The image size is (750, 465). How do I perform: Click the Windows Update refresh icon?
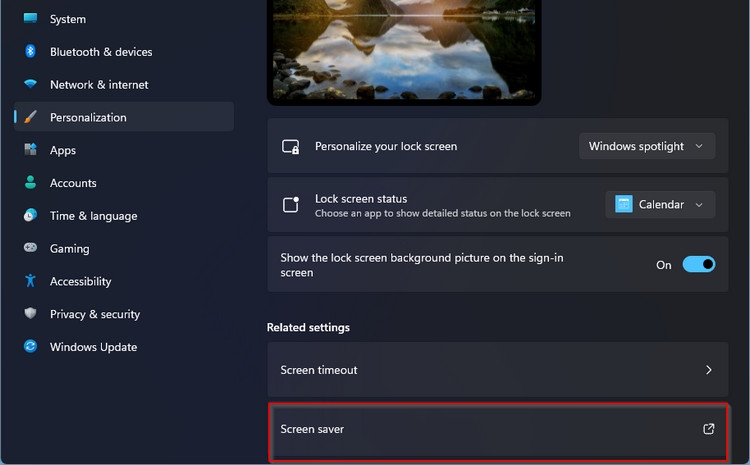(31, 346)
